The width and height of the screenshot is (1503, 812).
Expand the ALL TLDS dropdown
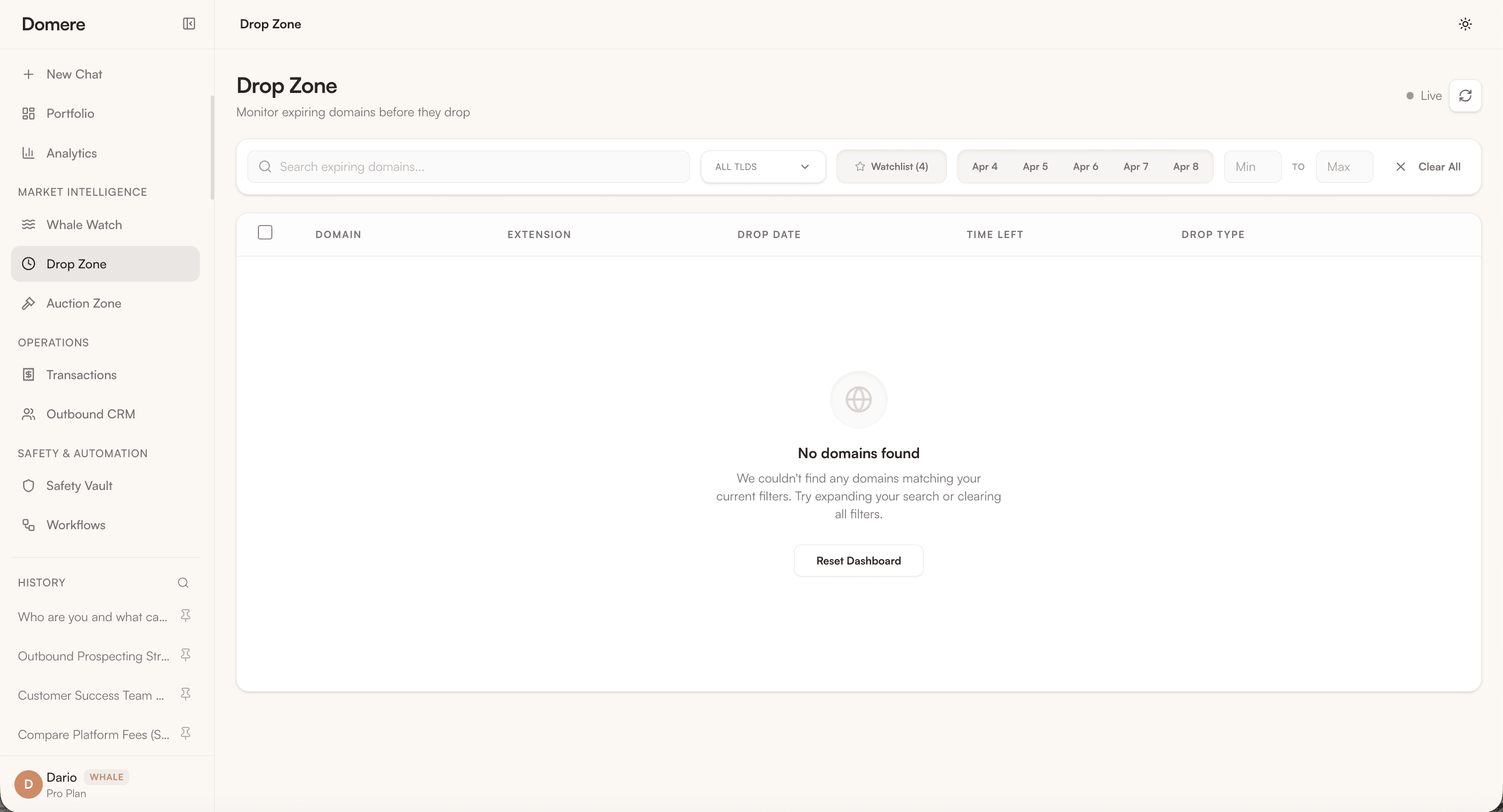tap(762, 167)
